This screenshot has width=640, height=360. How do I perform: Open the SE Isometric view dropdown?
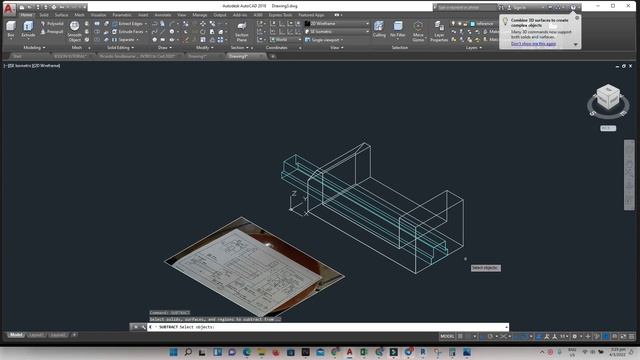coord(337,31)
